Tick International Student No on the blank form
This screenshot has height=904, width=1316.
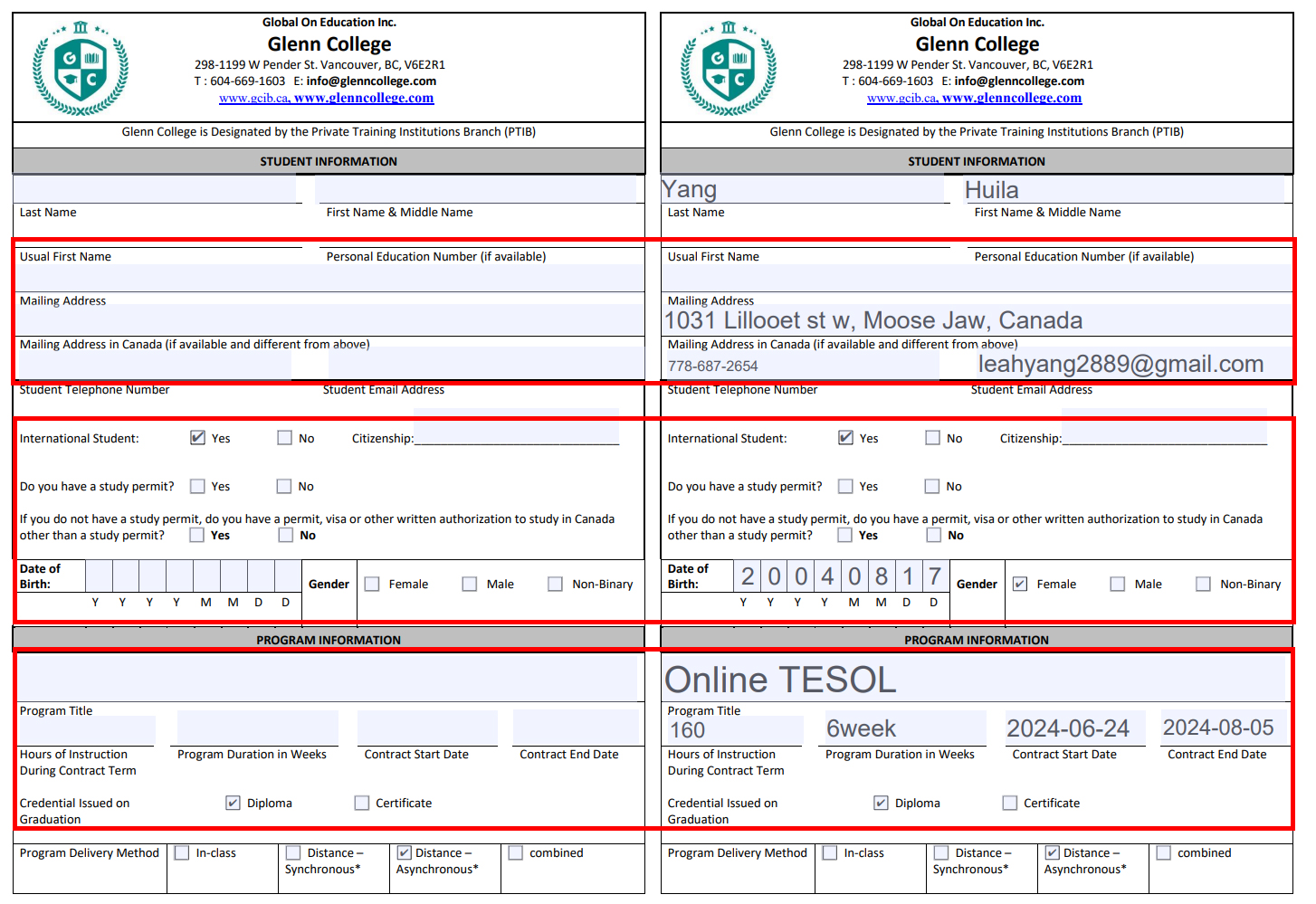[x=284, y=438]
